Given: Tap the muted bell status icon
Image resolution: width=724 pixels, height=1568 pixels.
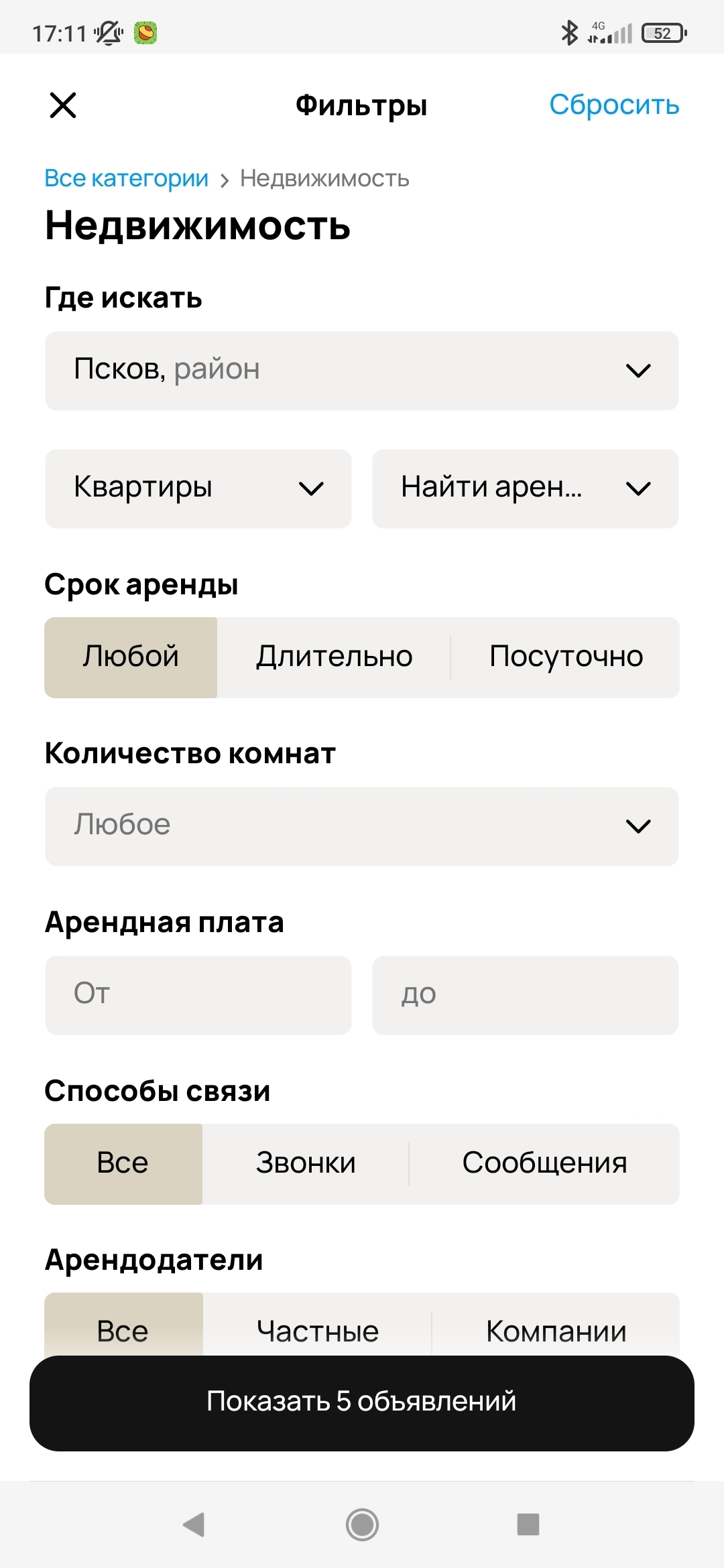Looking at the screenshot, I should pos(109,32).
